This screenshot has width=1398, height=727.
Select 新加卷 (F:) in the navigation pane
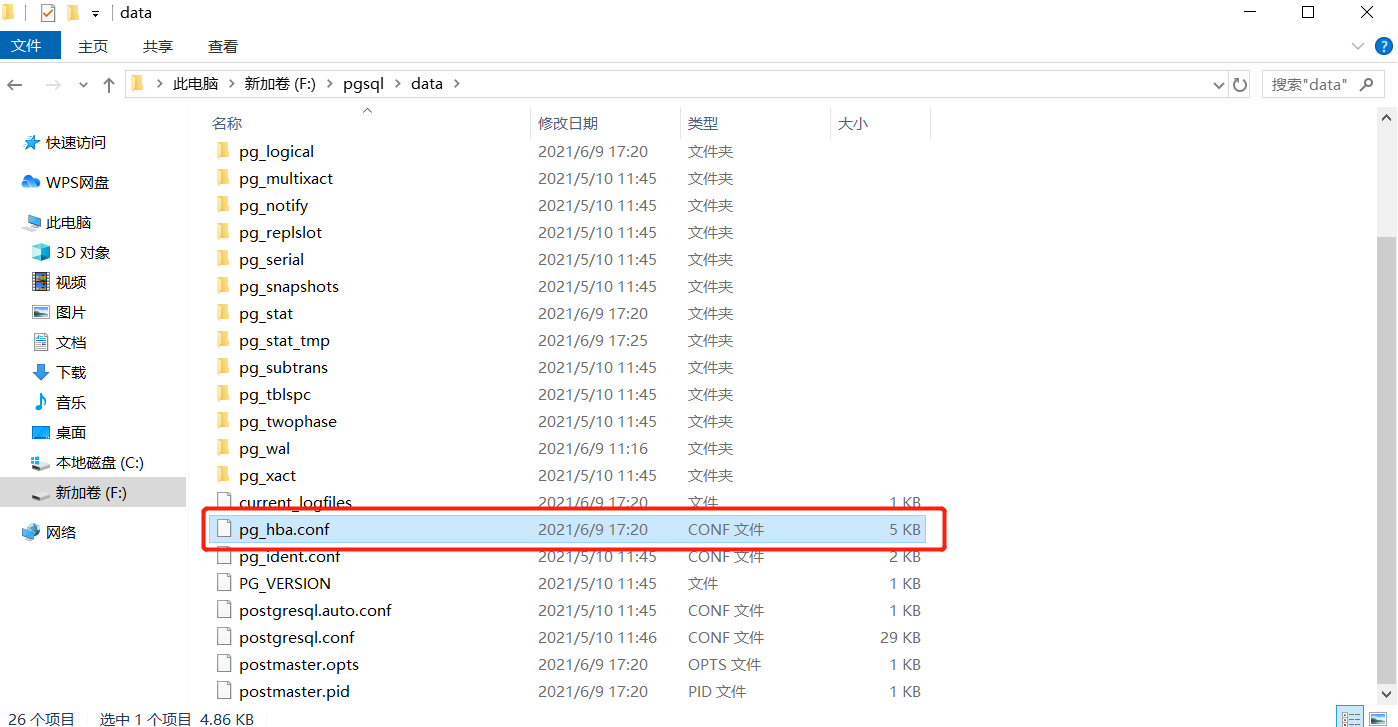pyautogui.click(x=92, y=492)
